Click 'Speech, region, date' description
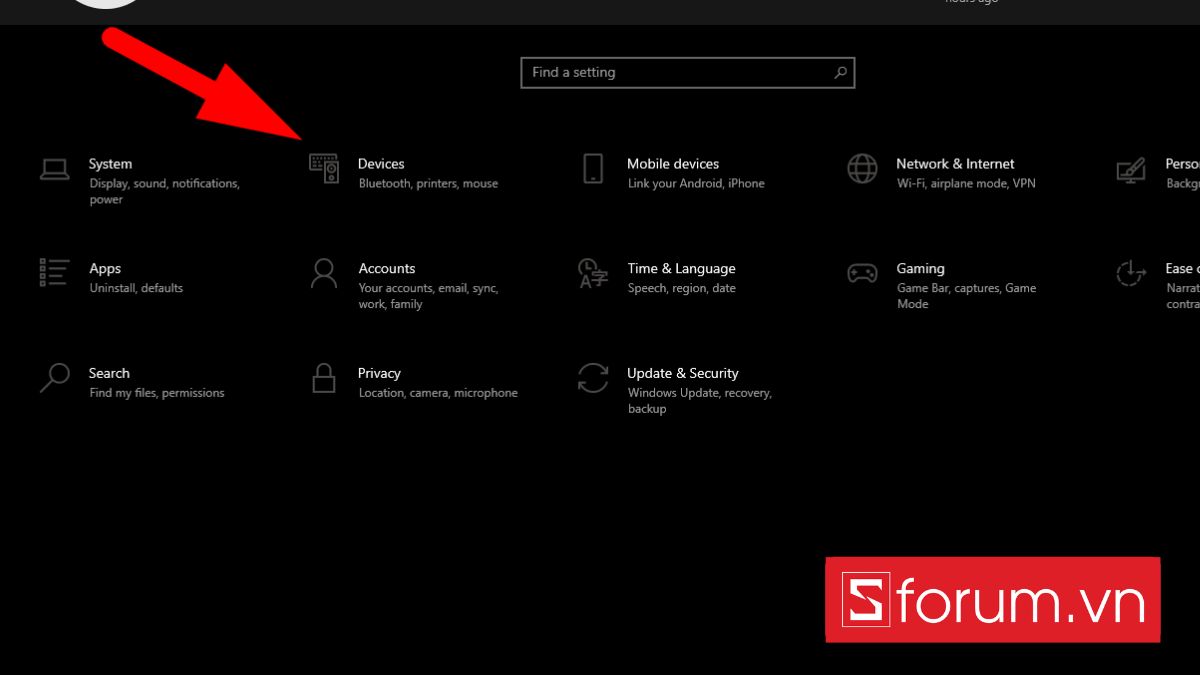 tap(681, 288)
